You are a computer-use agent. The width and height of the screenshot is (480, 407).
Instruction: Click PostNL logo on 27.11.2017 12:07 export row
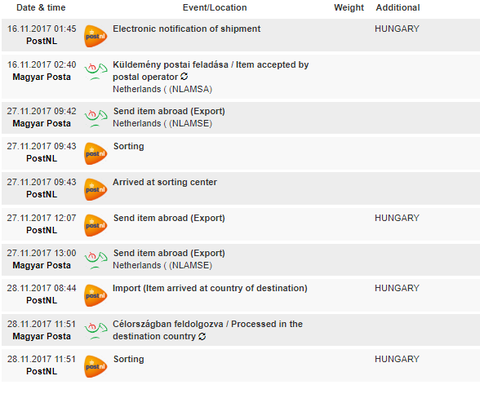95,225
